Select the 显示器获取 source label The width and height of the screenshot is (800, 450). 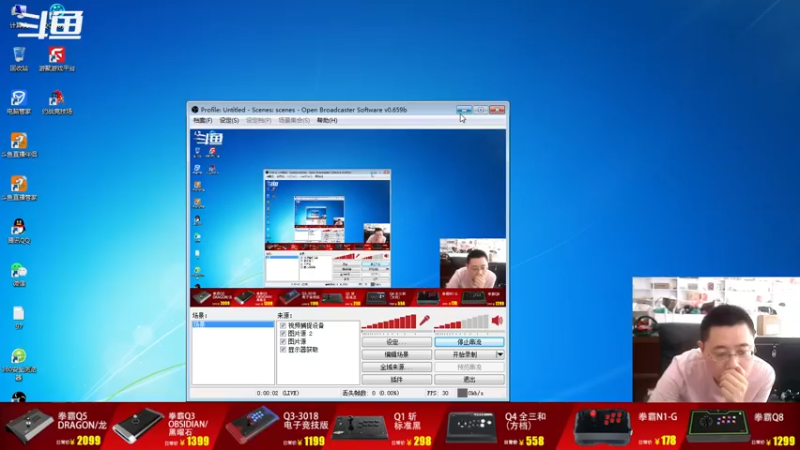[x=303, y=350]
